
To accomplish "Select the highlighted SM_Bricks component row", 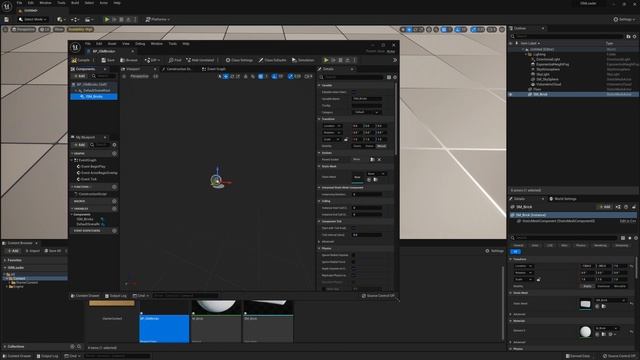I will tap(94, 97).
